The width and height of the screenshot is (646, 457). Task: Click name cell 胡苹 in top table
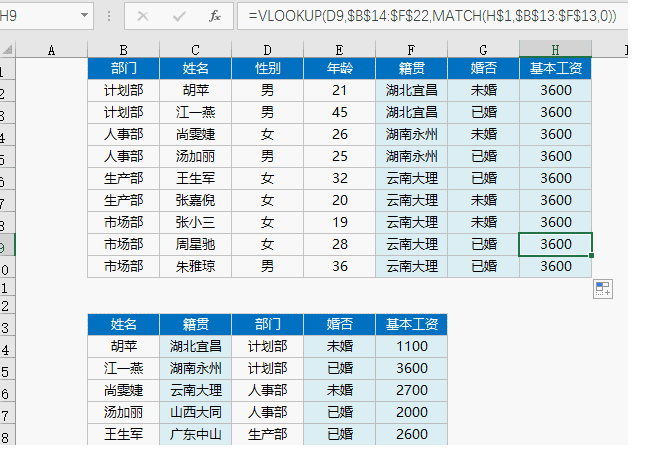point(195,90)
